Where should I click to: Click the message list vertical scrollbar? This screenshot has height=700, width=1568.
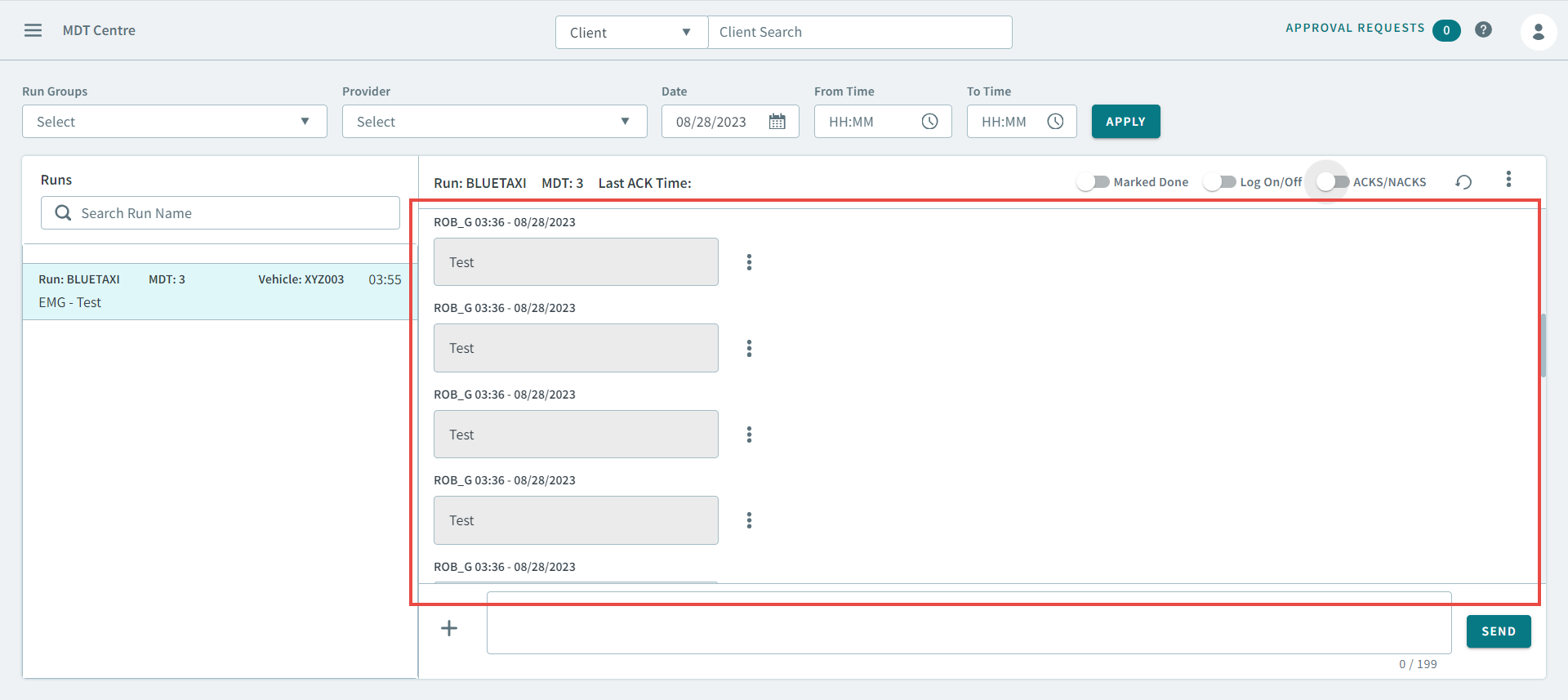[1543, 346]
